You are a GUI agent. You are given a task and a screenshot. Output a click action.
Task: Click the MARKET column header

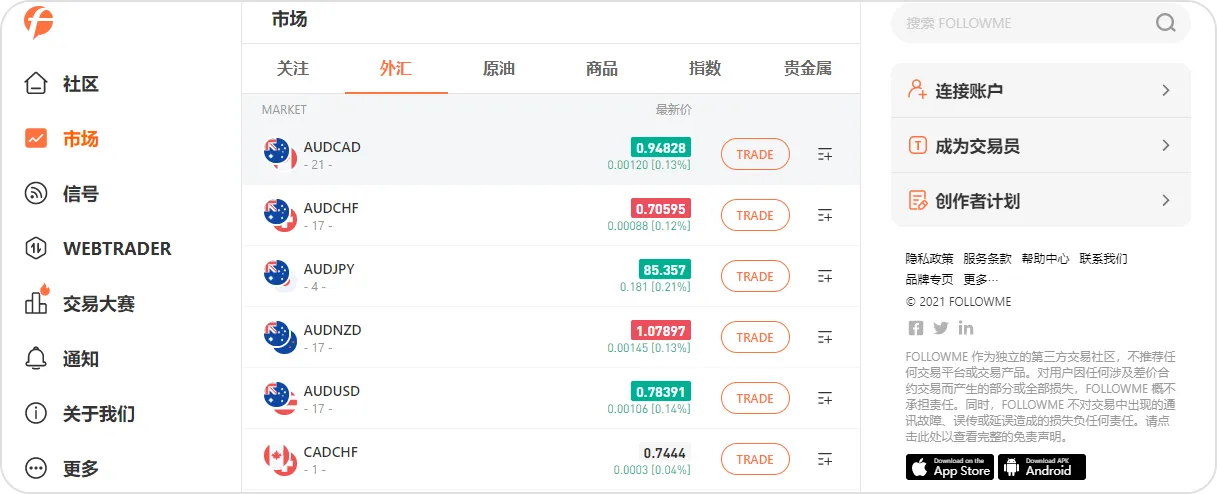click(x=284, y=109)
